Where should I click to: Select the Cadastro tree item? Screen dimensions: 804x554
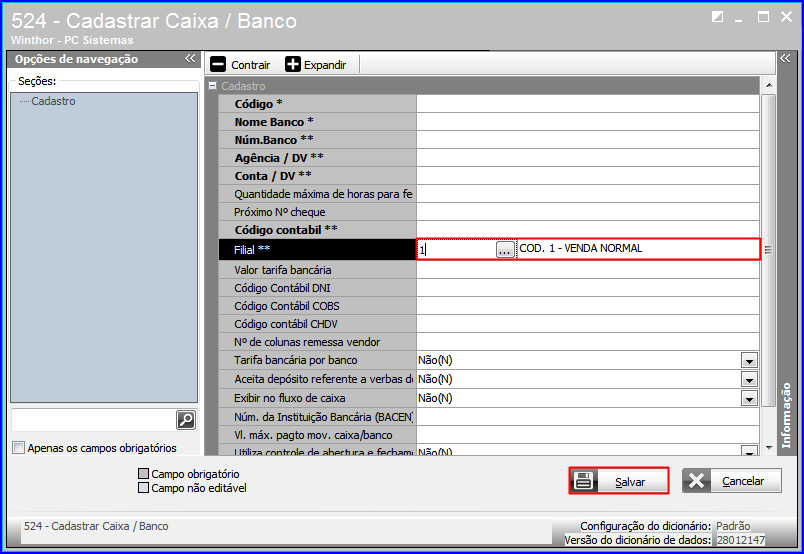tap(53, 101)
